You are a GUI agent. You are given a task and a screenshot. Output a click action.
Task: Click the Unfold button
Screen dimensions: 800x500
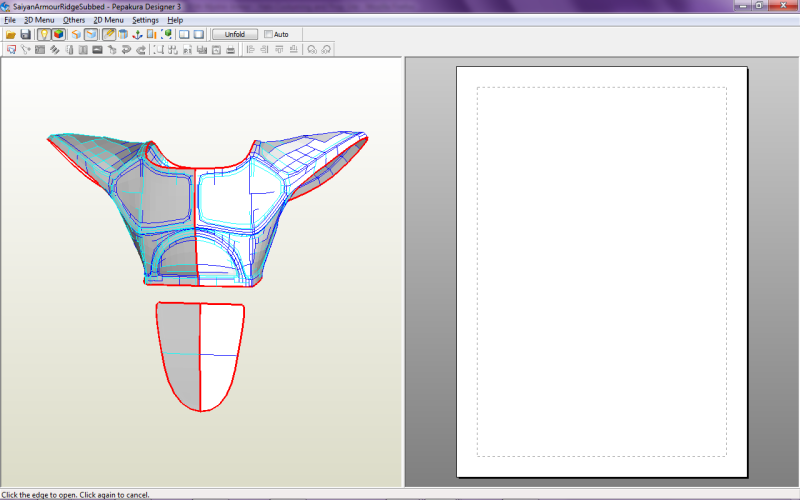tap(235, 35)
